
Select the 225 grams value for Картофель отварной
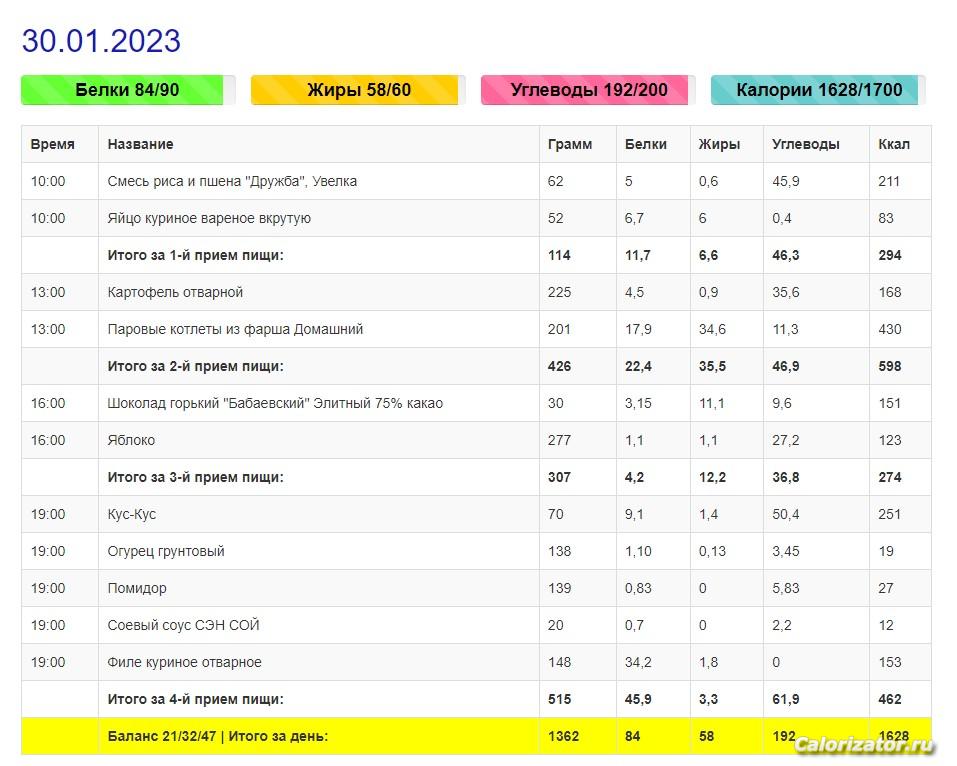point(560,292)
